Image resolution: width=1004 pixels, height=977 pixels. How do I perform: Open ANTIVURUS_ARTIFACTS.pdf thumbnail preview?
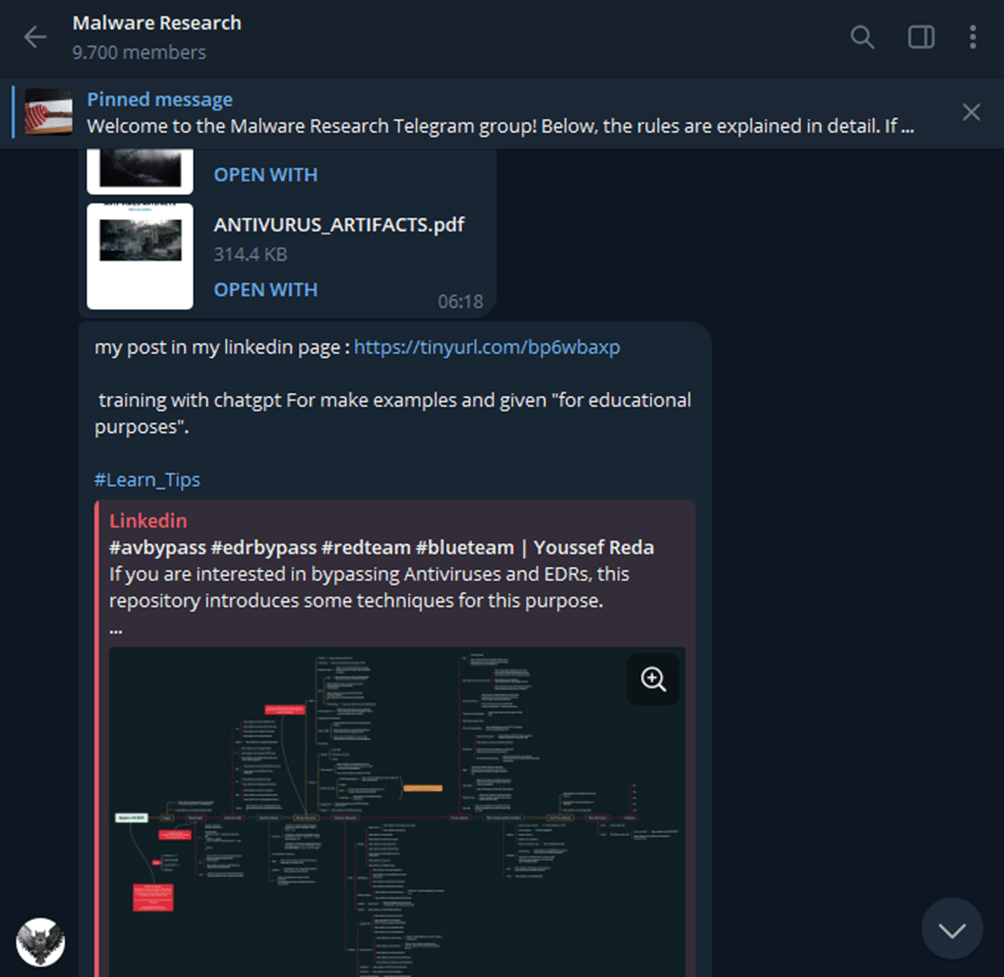140,256
